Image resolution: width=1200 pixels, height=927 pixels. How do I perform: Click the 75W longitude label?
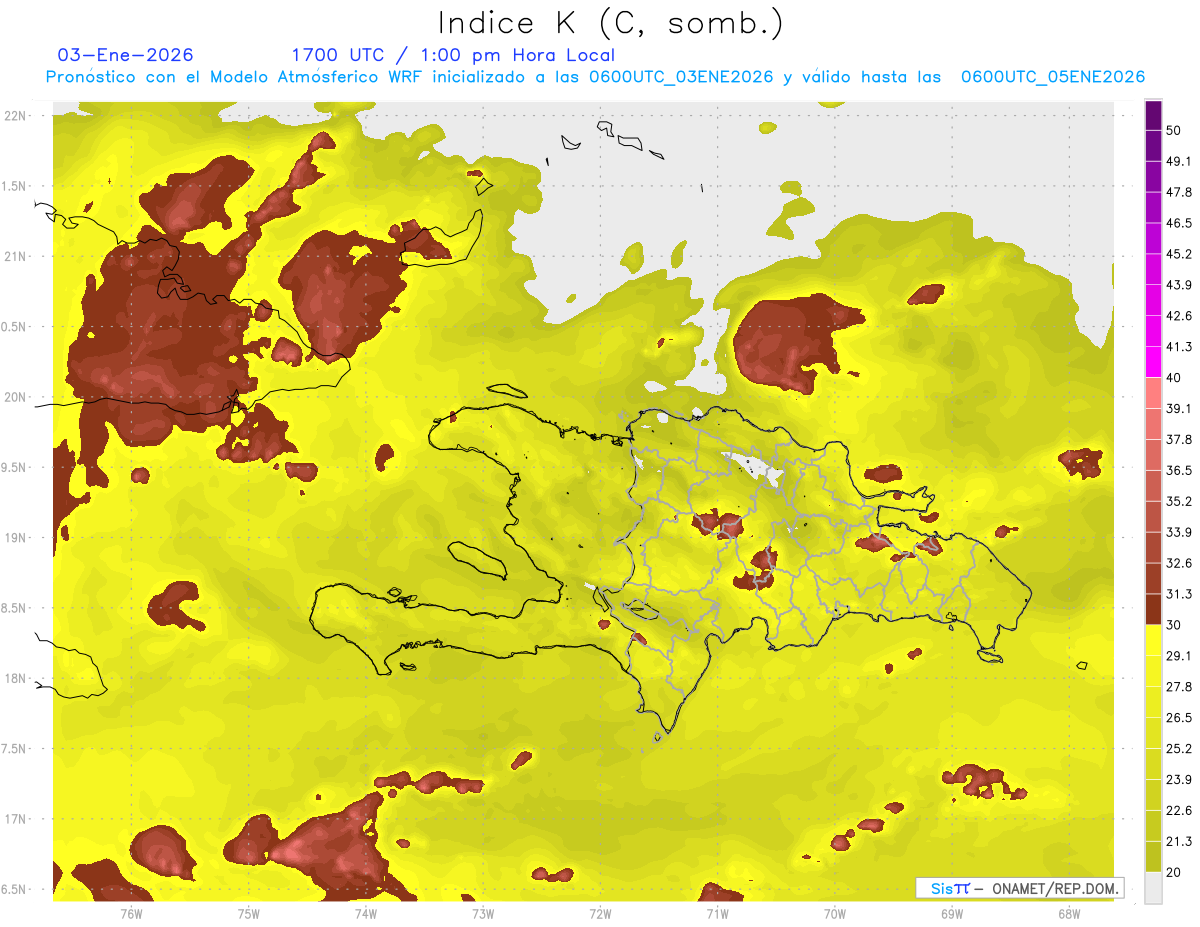249,914
